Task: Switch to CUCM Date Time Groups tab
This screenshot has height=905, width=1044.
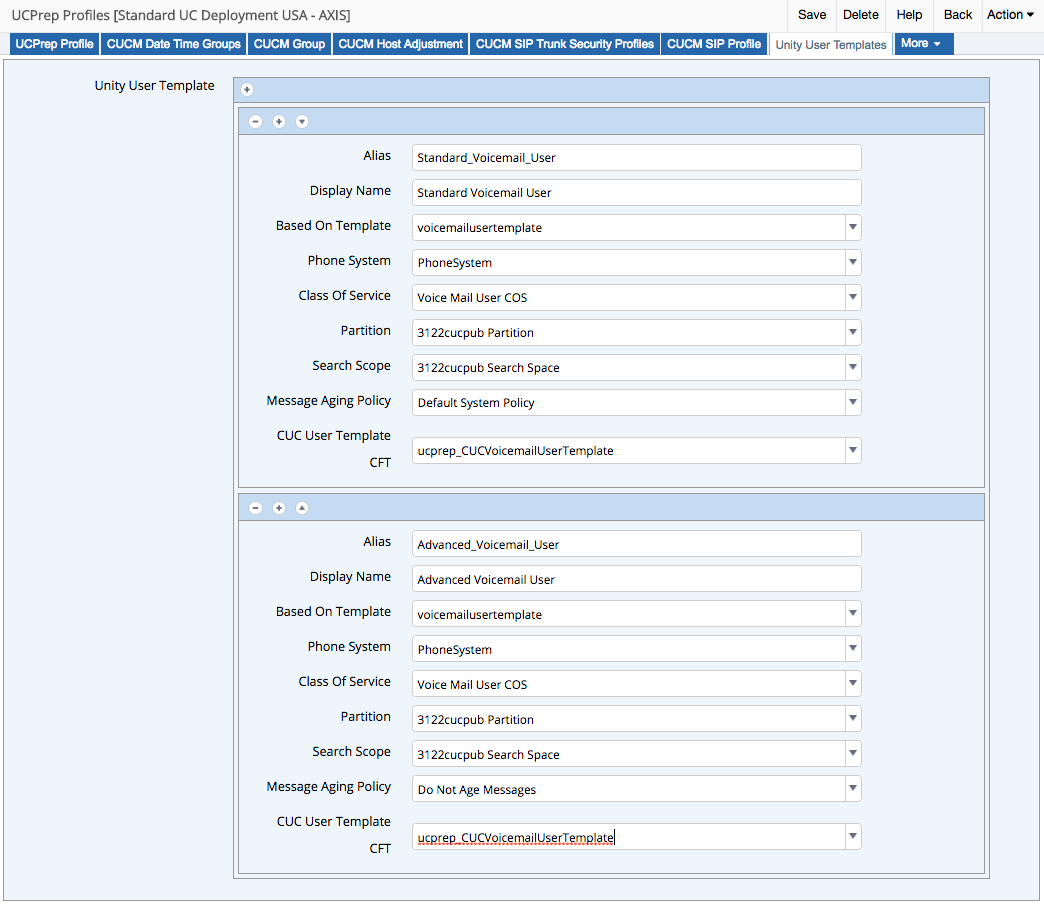Action: (x=174, y=44)
